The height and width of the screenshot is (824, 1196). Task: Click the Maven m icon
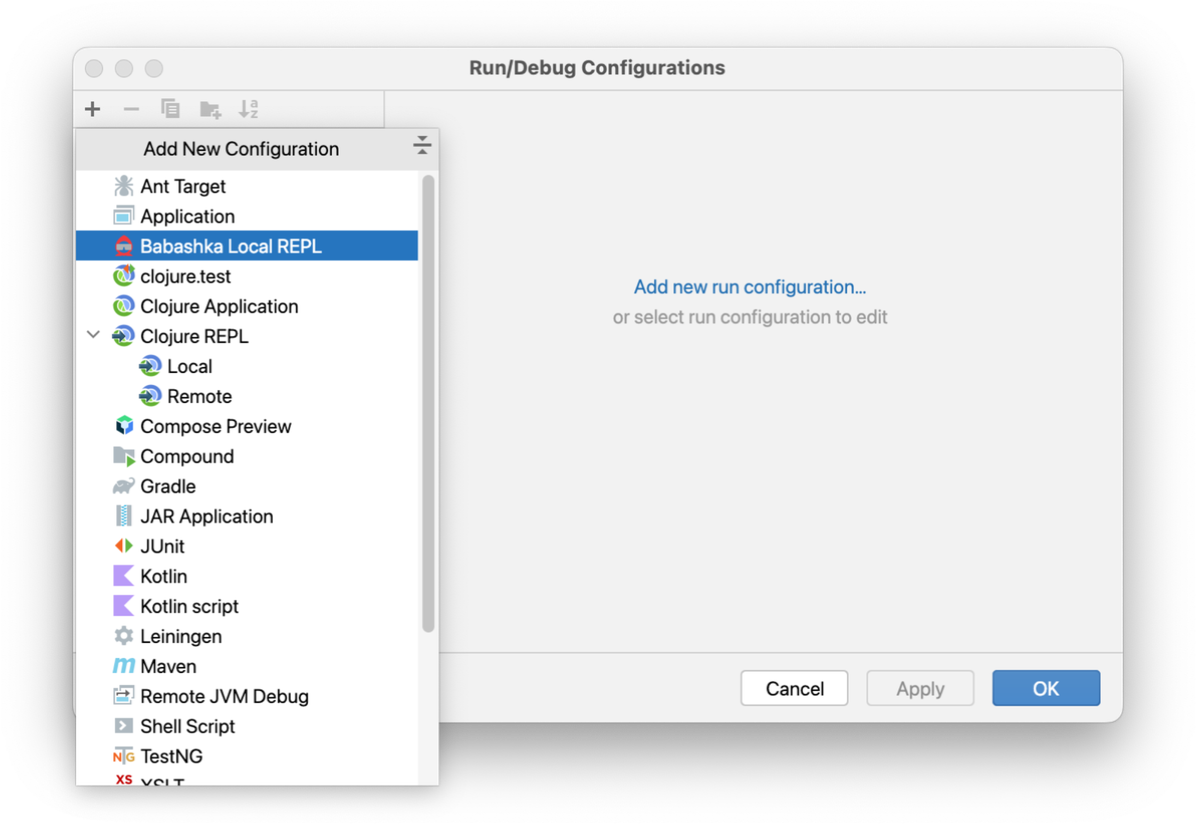[x=124, y=666]
